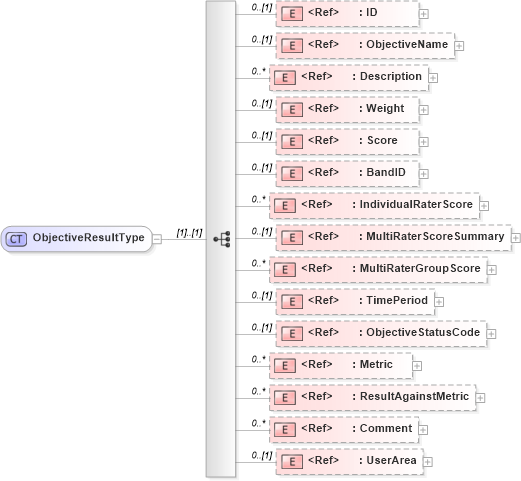Click the <Ref> text of Metric element
Image resolution: width=521 pixels, height=481 pixels.
(317, 364)
